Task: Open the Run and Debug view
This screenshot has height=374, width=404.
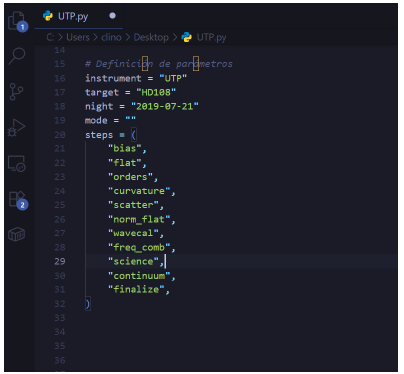Action: point(16,128)
